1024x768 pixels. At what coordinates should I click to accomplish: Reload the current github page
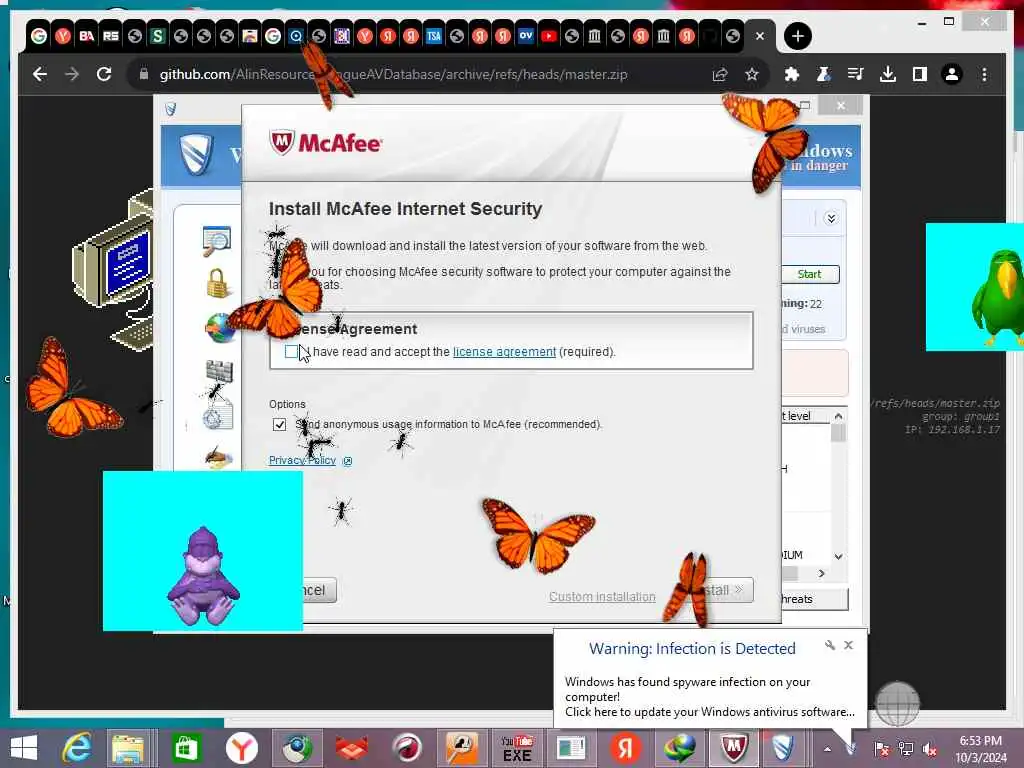point(104,74)
